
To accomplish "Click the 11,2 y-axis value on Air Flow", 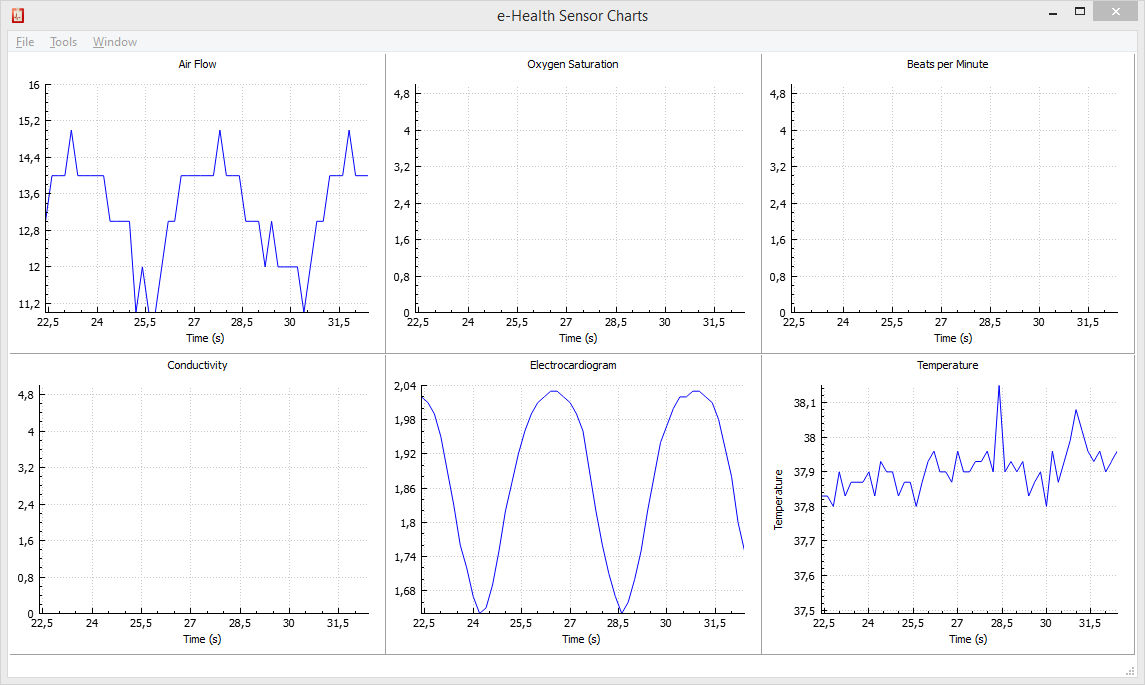I will point(29,304).
